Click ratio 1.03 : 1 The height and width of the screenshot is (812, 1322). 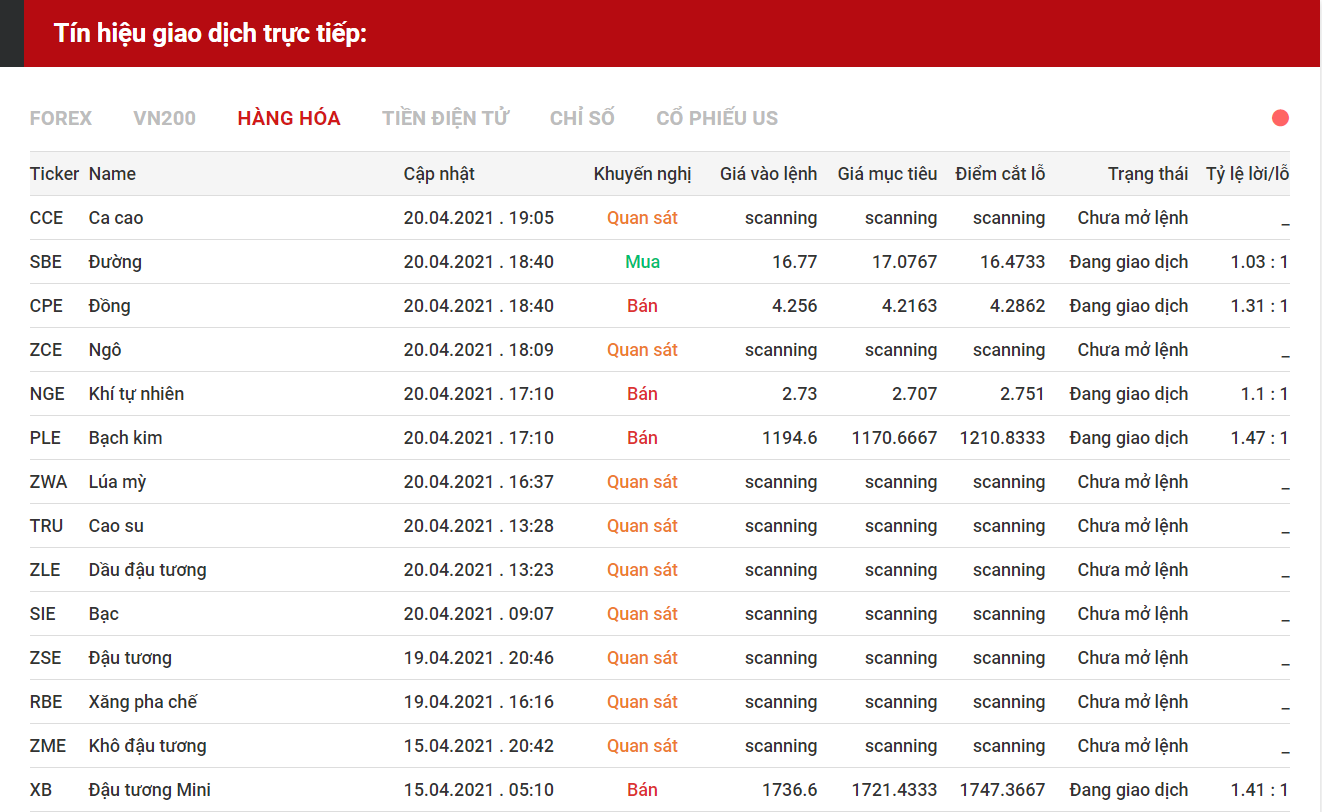[x=1259, y=262]
